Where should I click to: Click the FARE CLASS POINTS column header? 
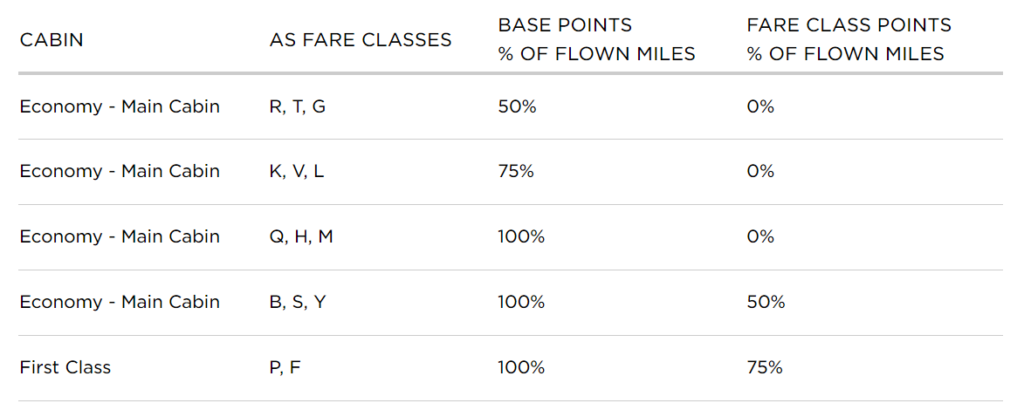[x=849, y=39]
